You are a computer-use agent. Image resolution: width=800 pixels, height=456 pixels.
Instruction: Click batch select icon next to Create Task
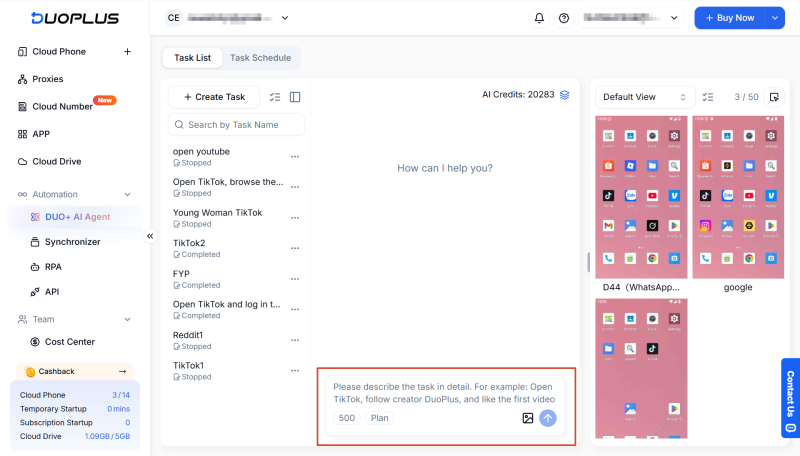point(275,97)
